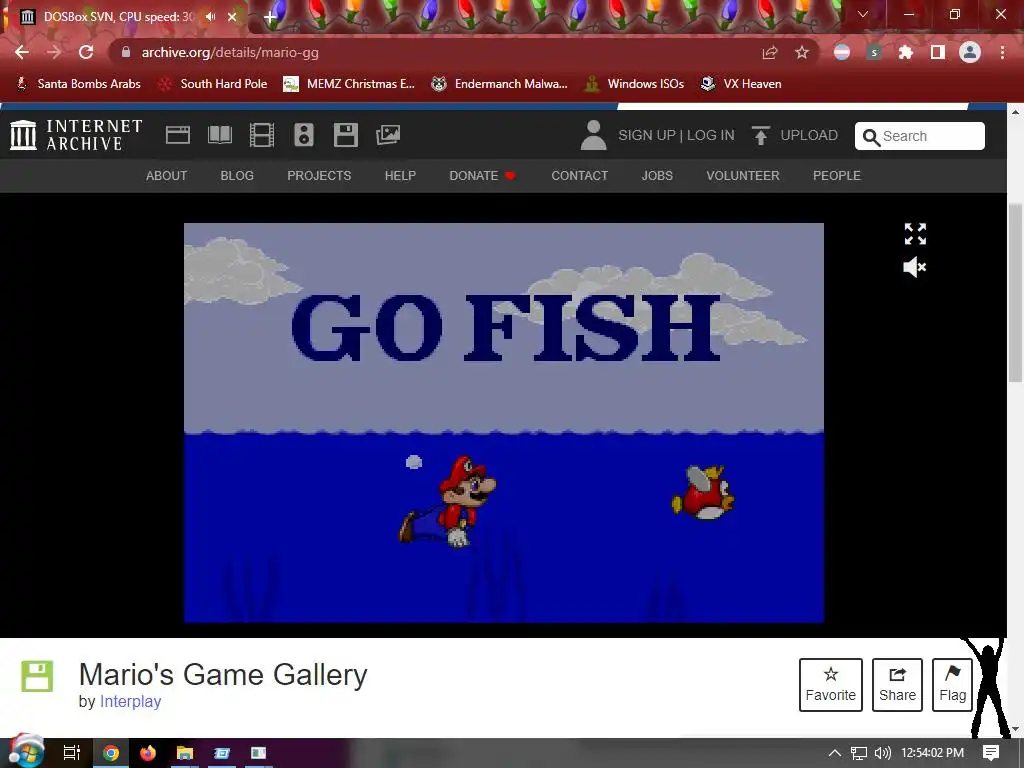Click the gray S extension icon
This screenshot has width=1024, height=768.
[x=874, y=53]
